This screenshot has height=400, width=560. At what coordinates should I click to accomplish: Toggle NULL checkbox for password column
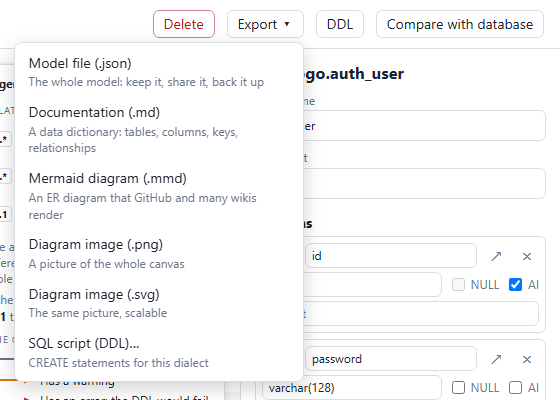coord(458,388)
